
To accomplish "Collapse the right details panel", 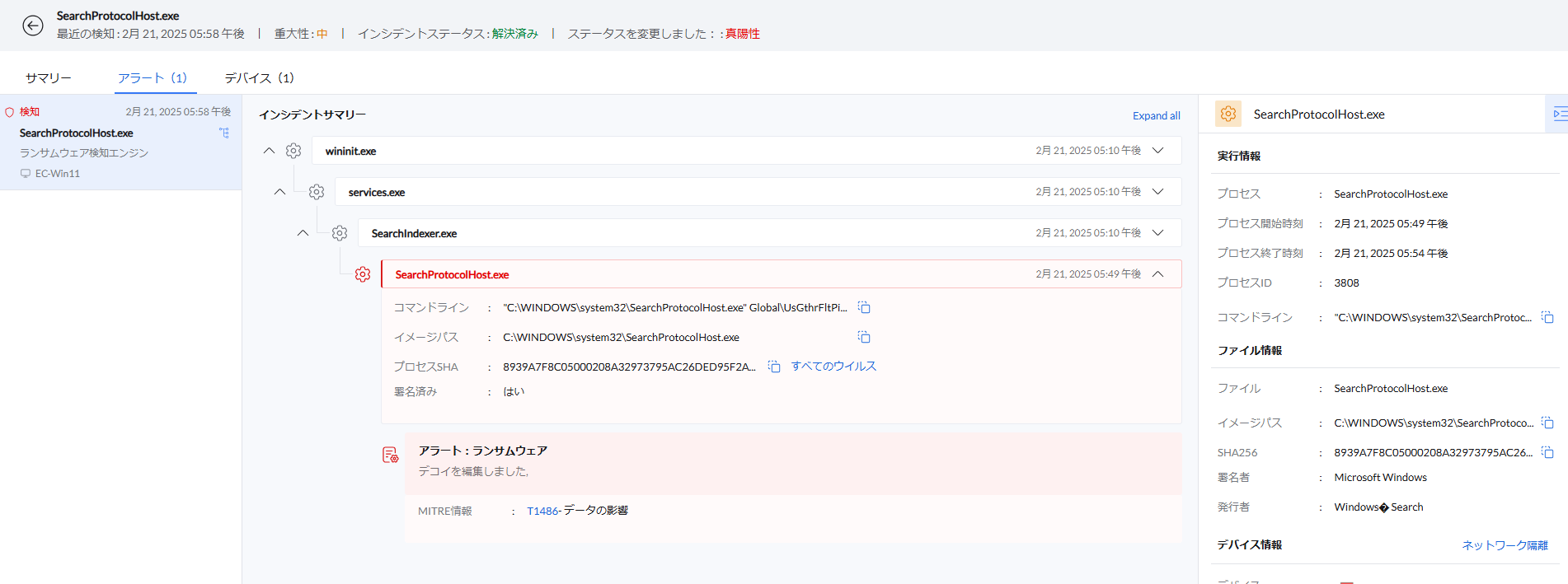I will pos(1558,114).
